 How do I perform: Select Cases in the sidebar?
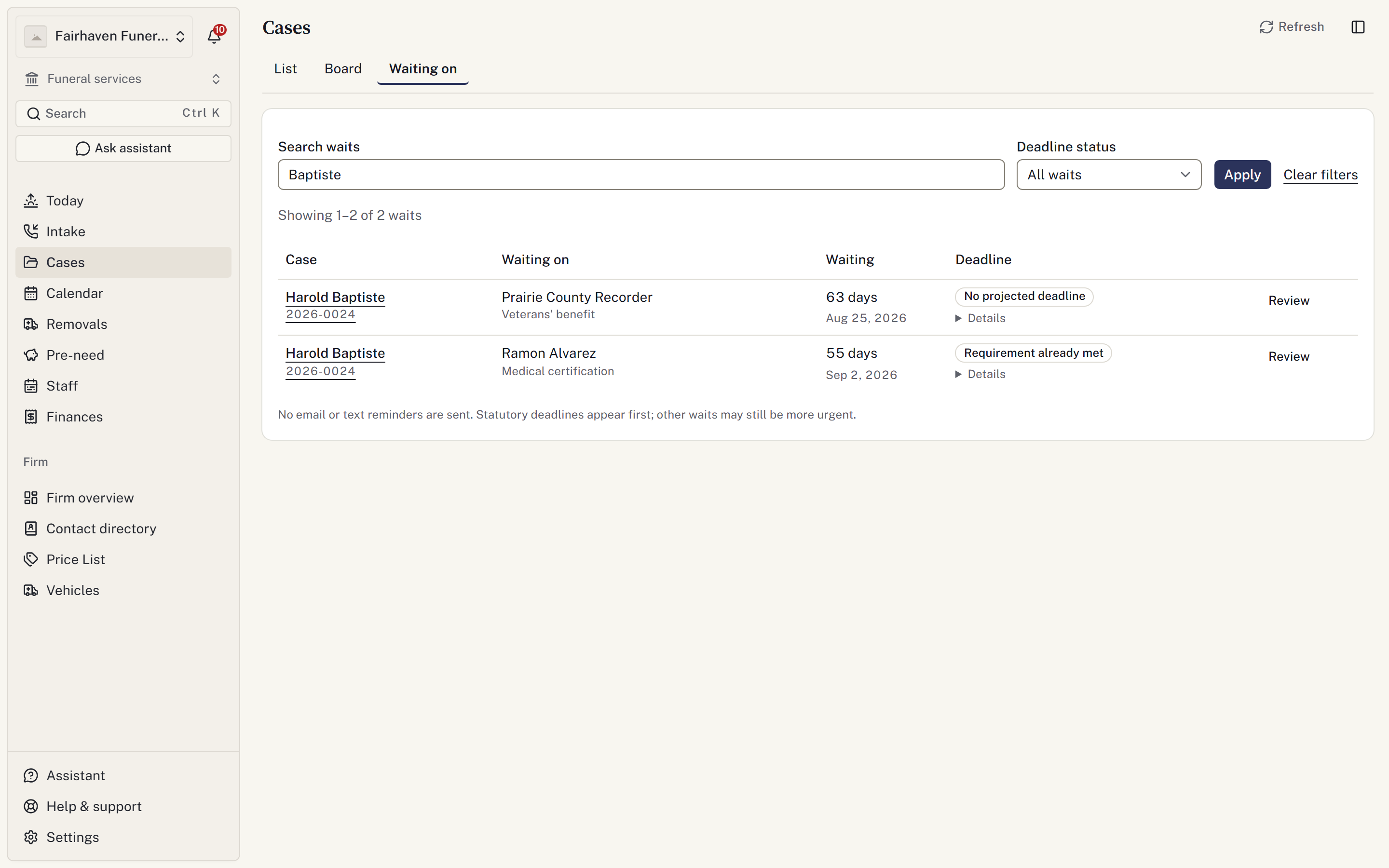tap(123, 262)
